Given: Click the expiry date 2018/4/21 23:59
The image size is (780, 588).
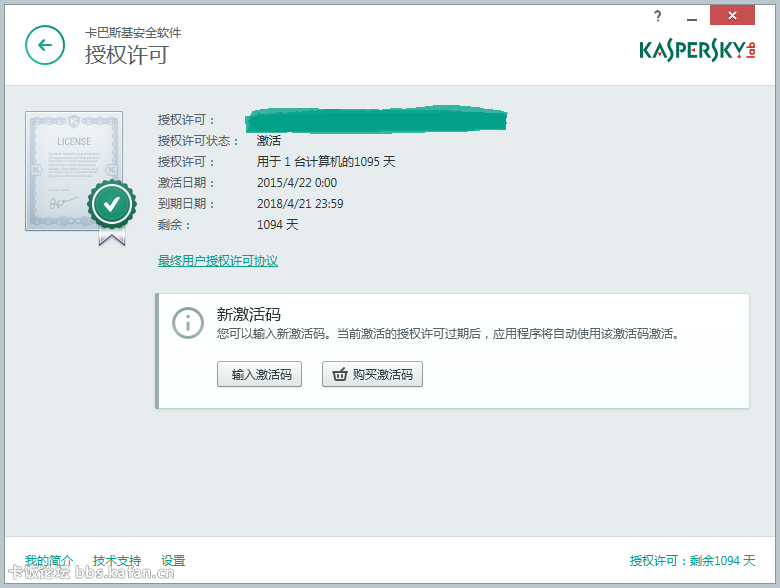Looking at the screenshot, I should pos(300,203).
